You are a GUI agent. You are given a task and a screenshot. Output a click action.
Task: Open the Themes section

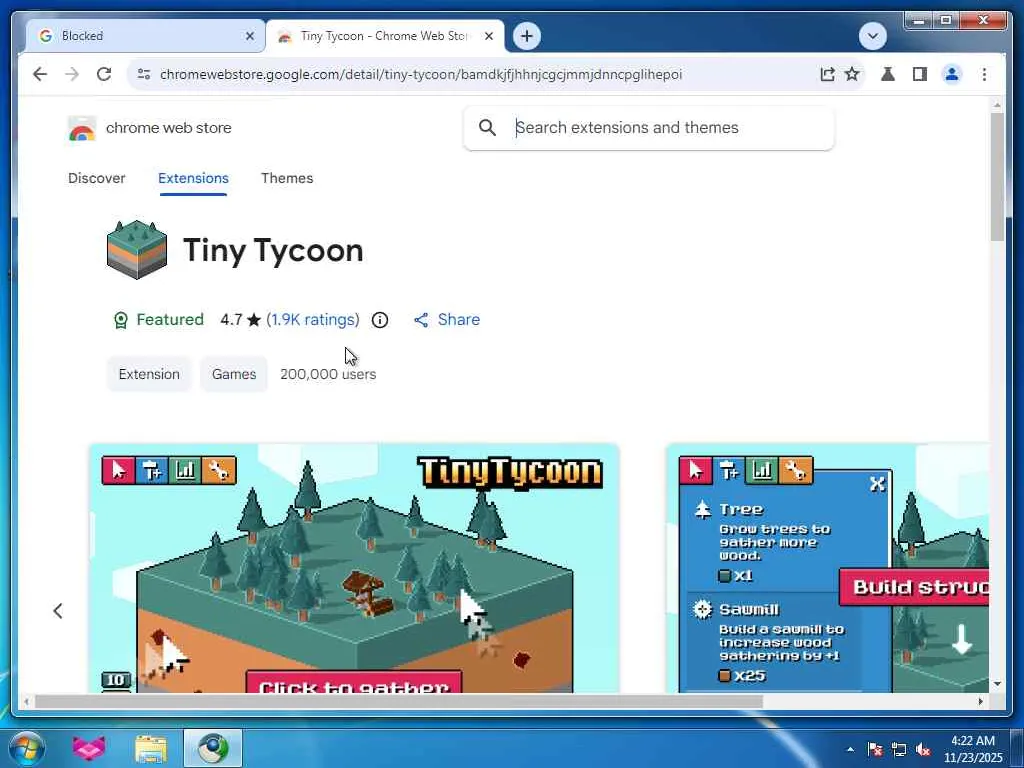287,178
